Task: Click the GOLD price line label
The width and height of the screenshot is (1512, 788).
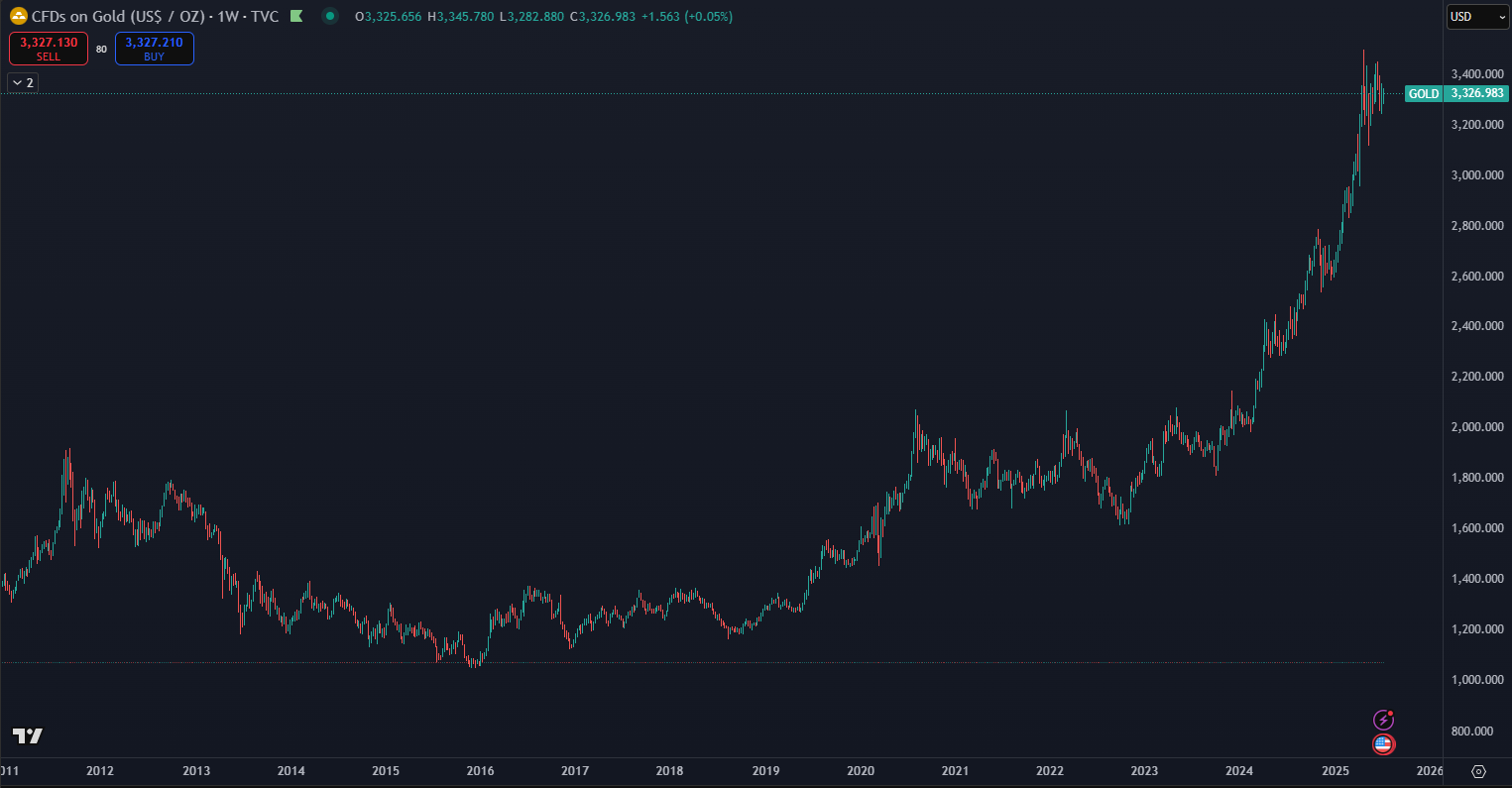Action: 1424,94
